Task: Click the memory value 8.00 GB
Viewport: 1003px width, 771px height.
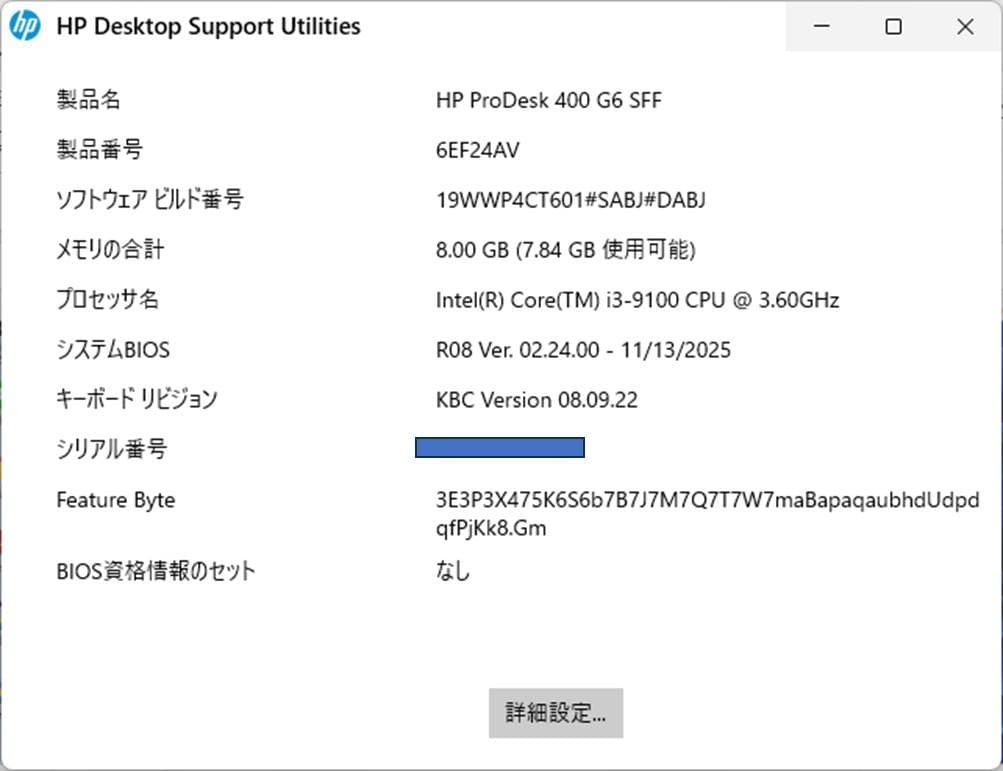Action: pyautogui.click(x=565, y=250)
